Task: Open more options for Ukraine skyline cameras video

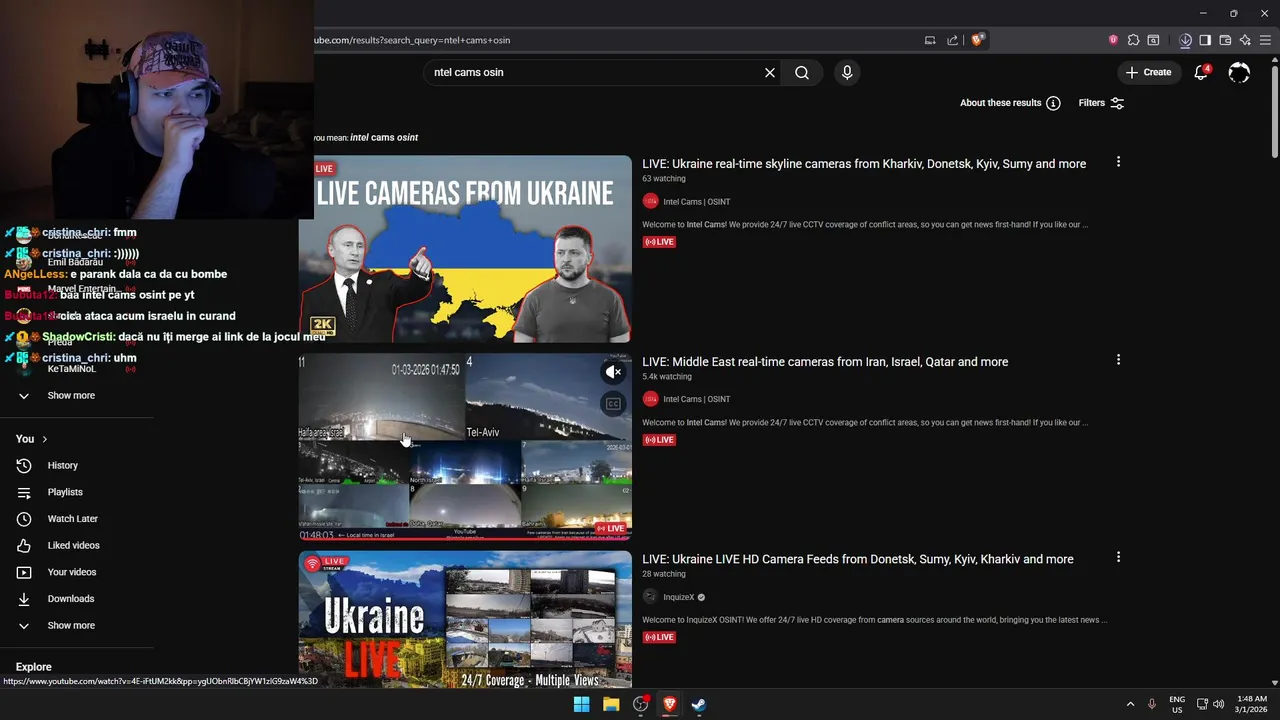Action: 1118,162
